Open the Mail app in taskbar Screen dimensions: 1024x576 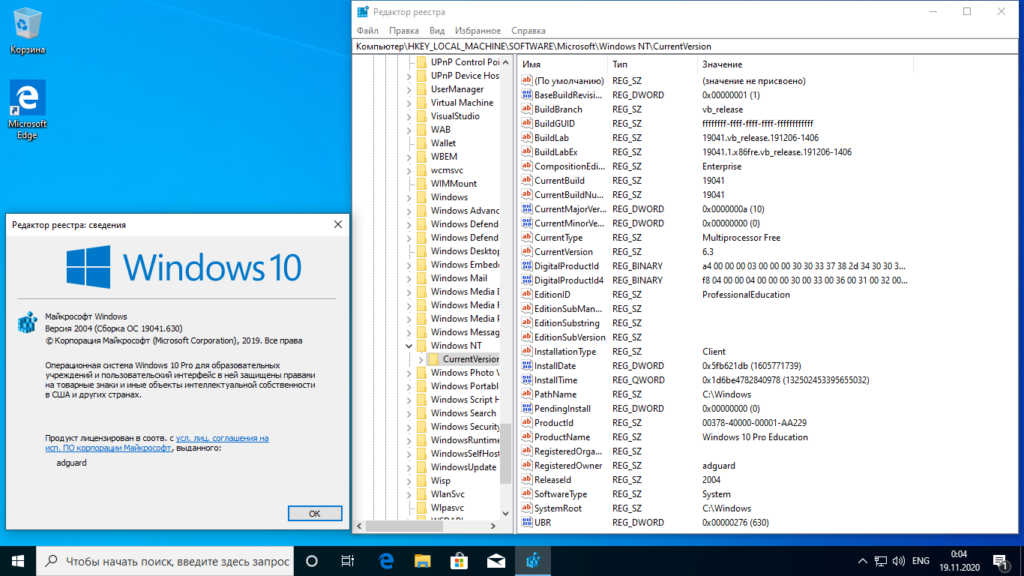tap(496, 561)
